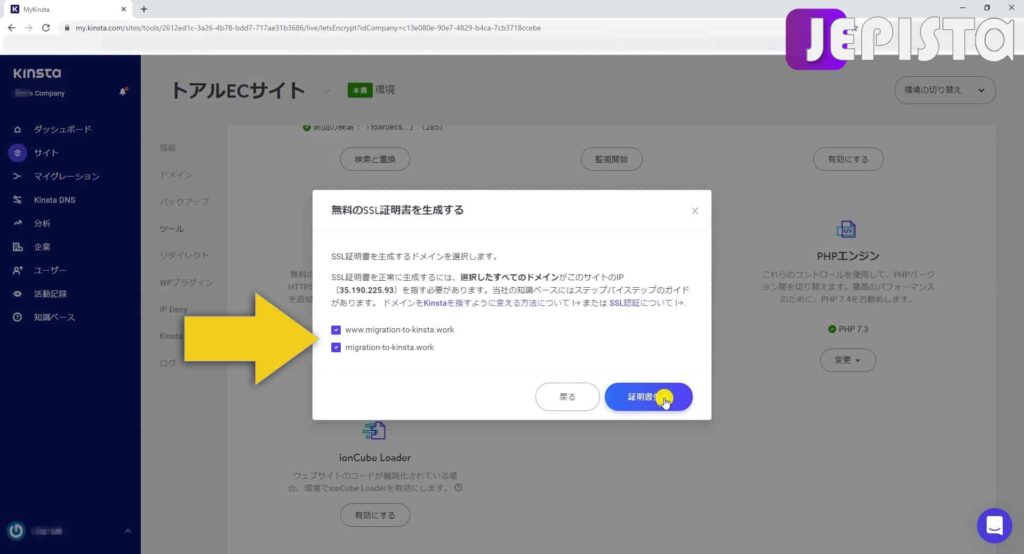The image size is (1024, 554).
Task: Click the browser address bar URL
Action: pyautogui.click(x=308, y=28)
